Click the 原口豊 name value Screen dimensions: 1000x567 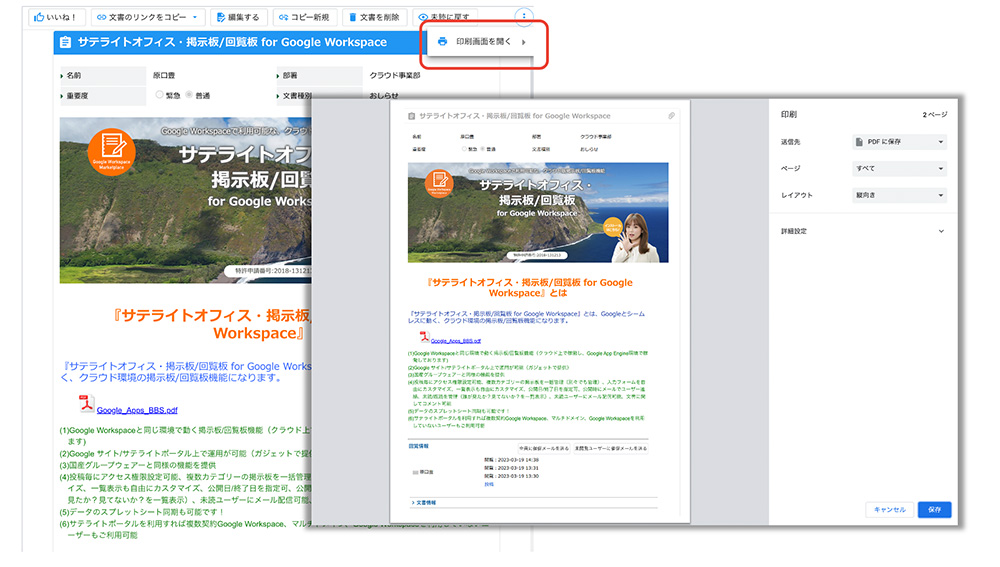[x=164, y=75]
